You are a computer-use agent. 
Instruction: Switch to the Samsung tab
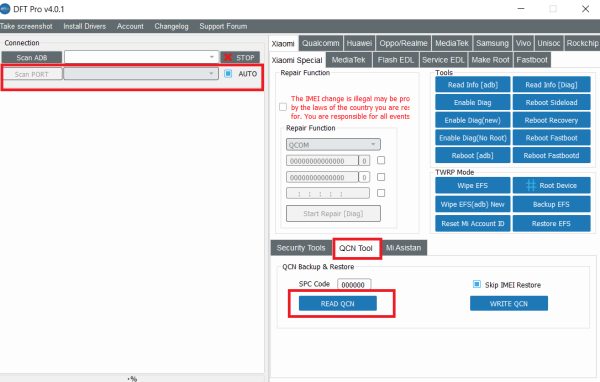492,43
